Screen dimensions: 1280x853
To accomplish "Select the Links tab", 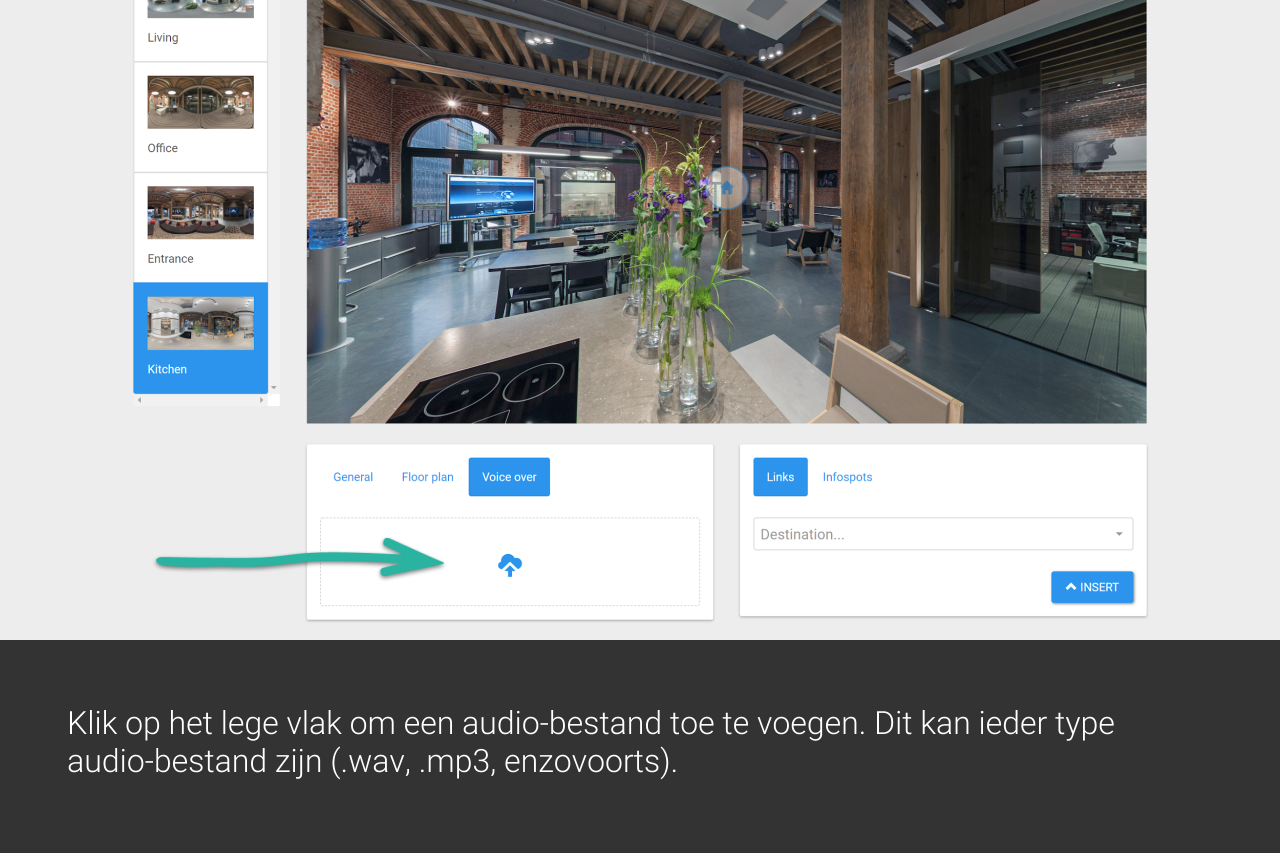I will [x=780, y=477].
